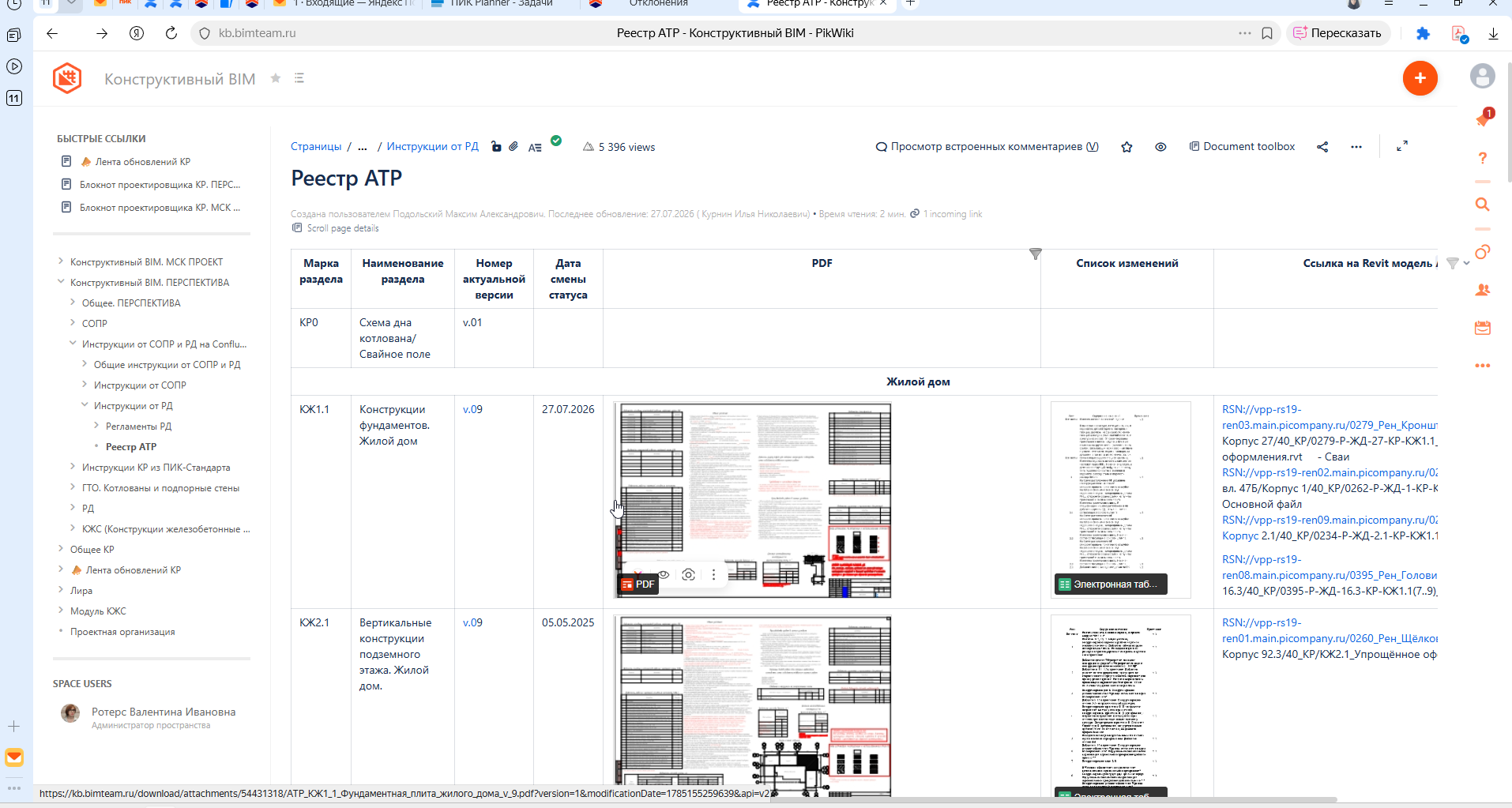Click Document toolbox button

(1242, 147)
